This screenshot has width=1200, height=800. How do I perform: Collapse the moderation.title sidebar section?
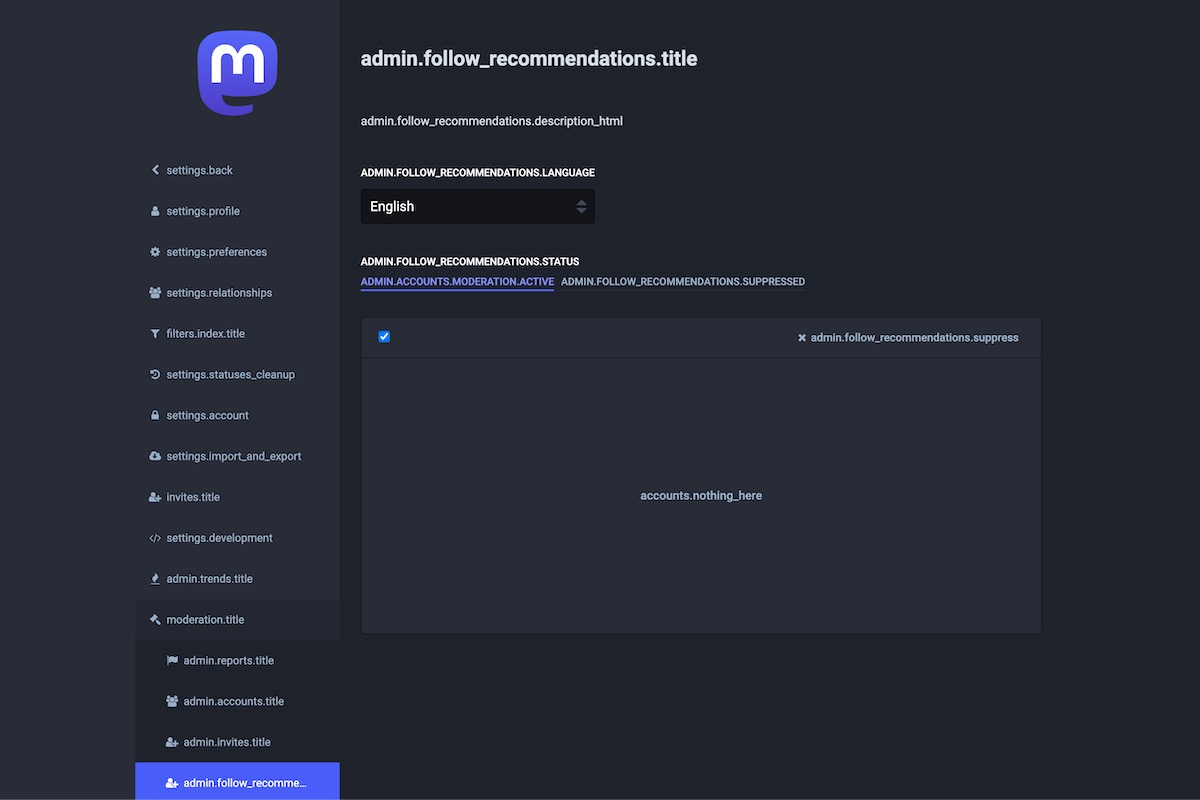(205, 620)
